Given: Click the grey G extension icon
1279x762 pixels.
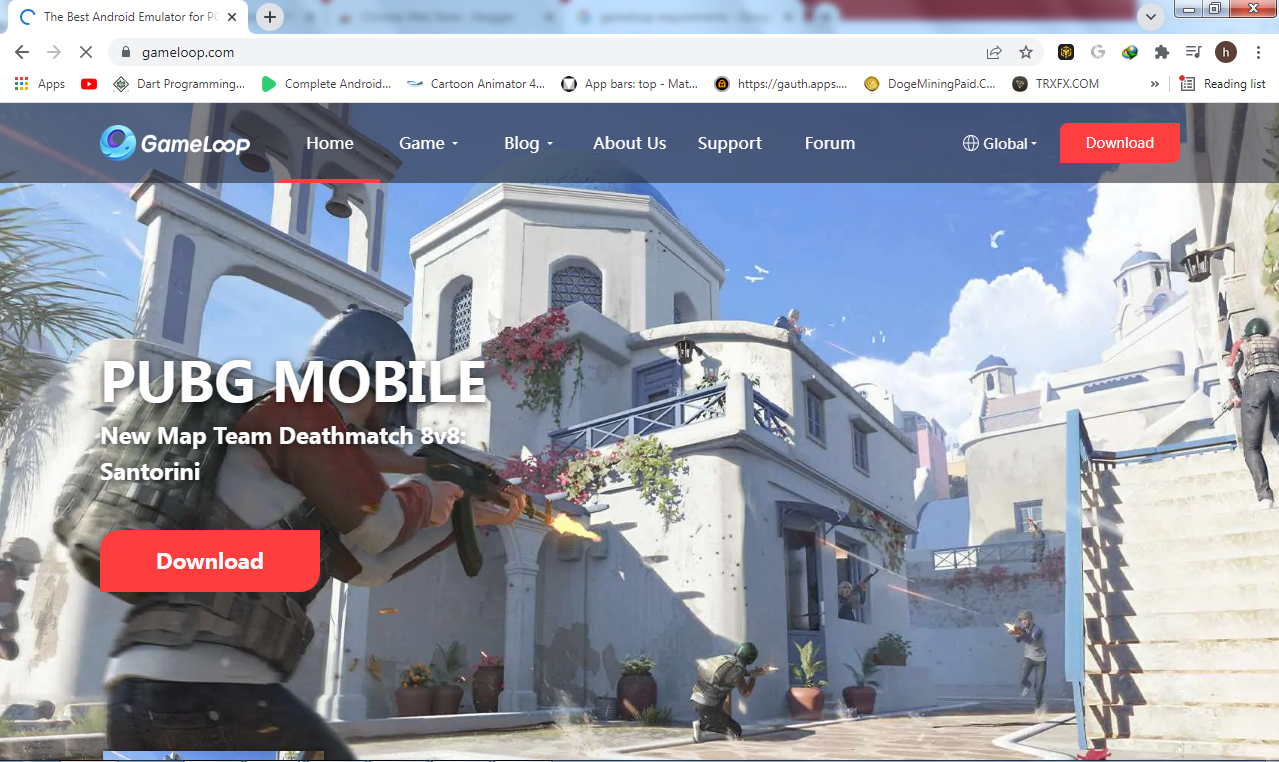Looking at the screenshot, I should click(1098, 52).
